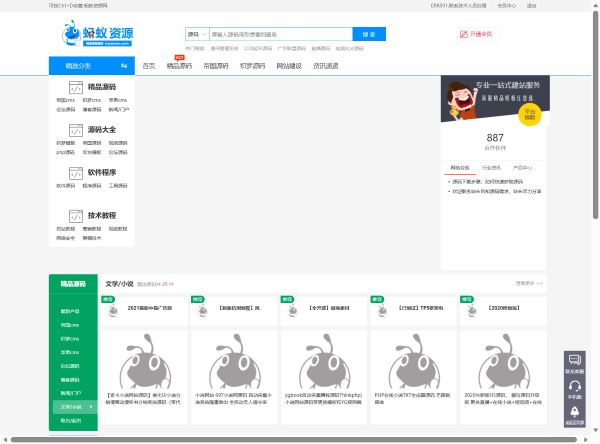Click the ant thumbnail above ygbook description
The height and width of the screenshot is (444, 600).
[x=324, y=361]
